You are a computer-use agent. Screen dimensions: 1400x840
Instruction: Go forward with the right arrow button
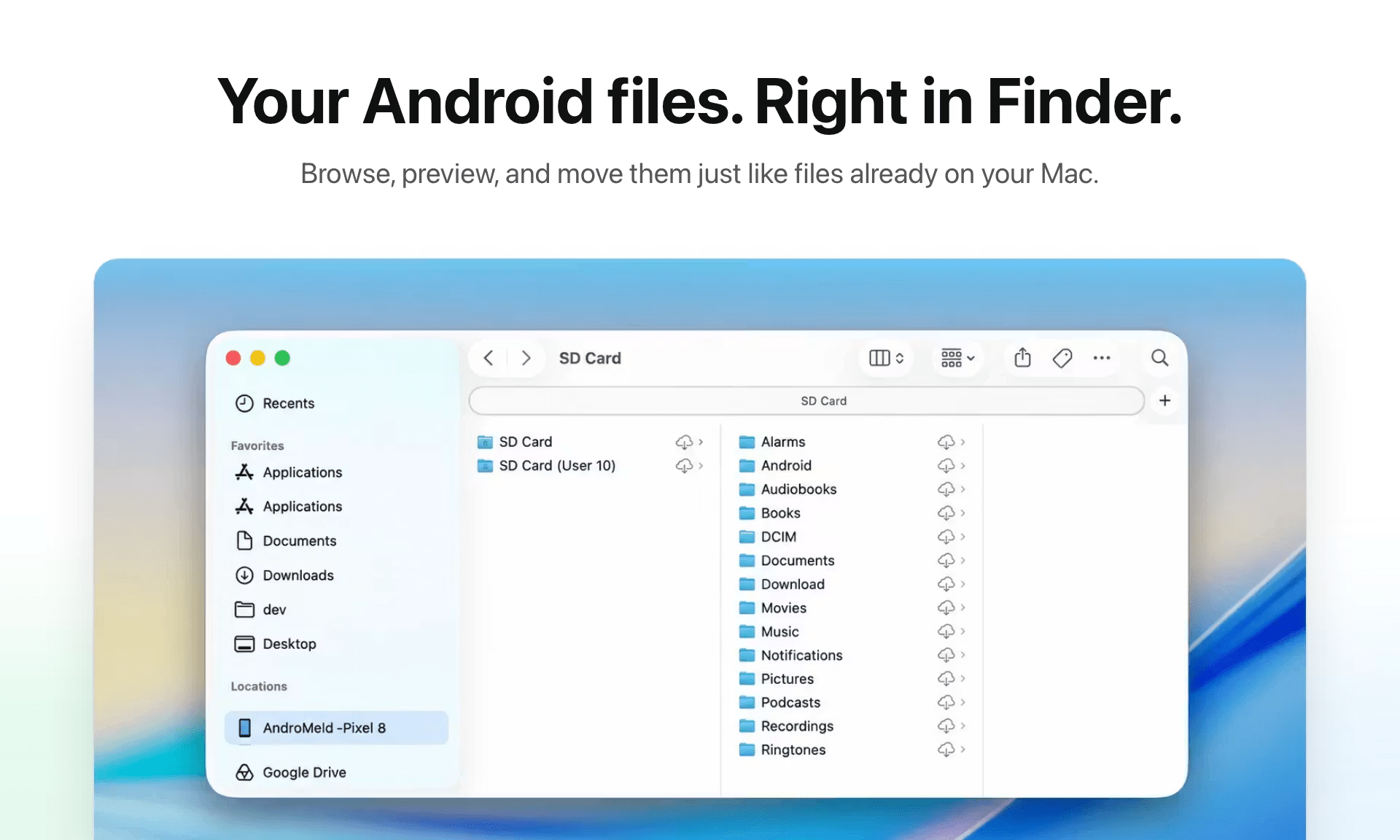526,358
